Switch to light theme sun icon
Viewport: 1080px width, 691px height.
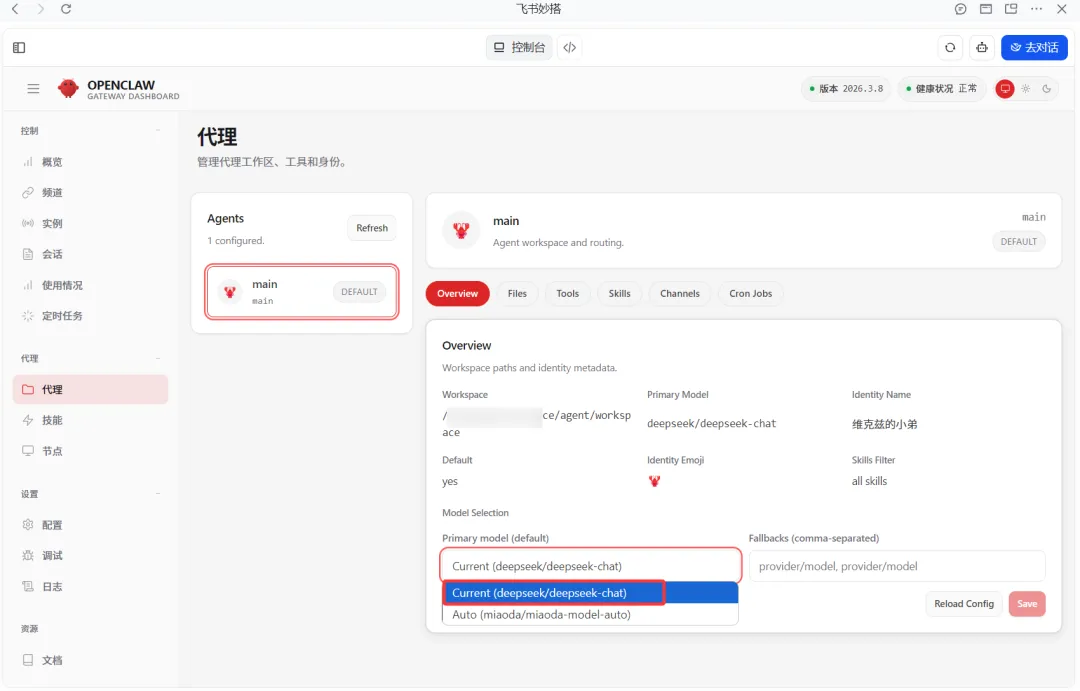[1026, 89]
